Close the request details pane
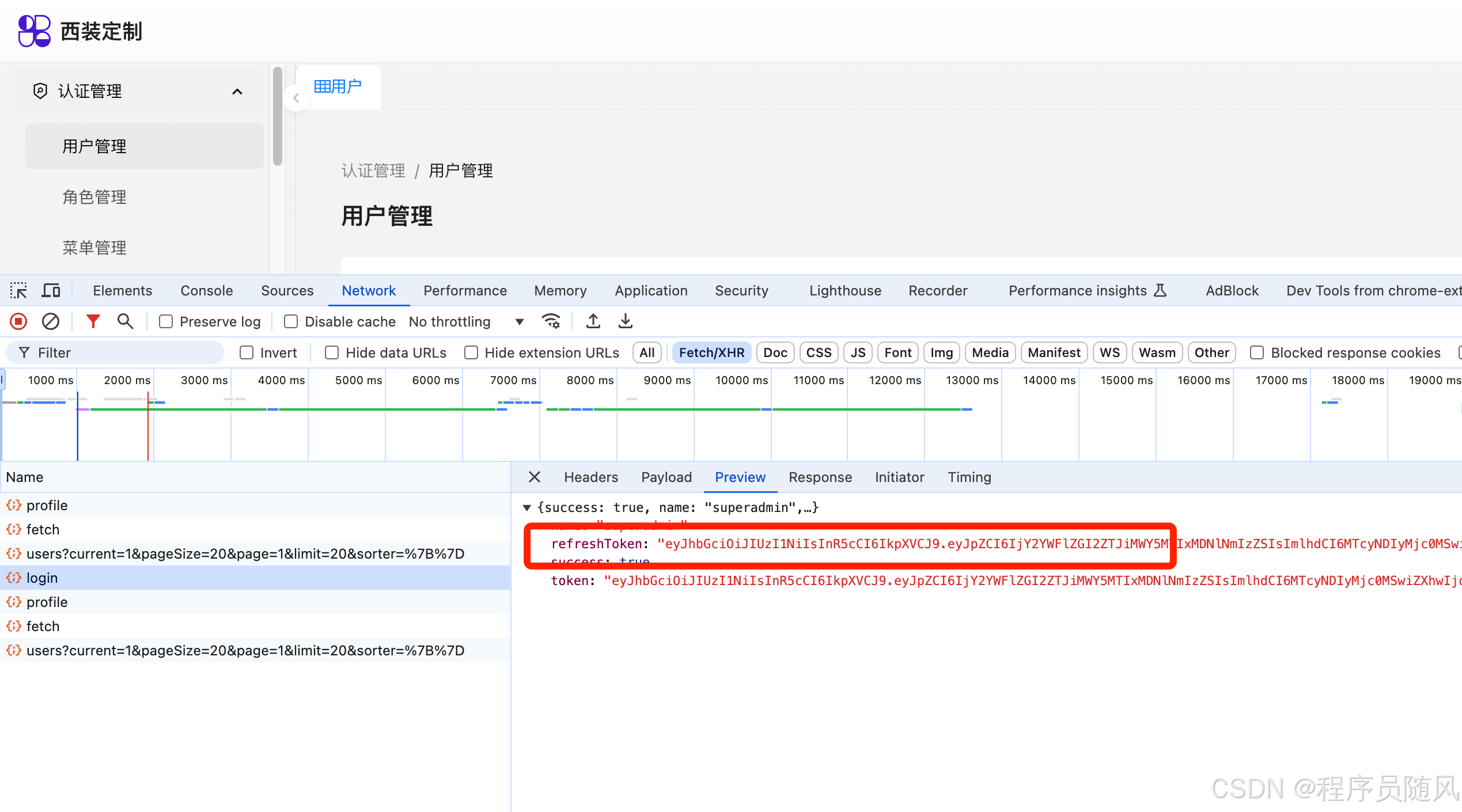 535,477
